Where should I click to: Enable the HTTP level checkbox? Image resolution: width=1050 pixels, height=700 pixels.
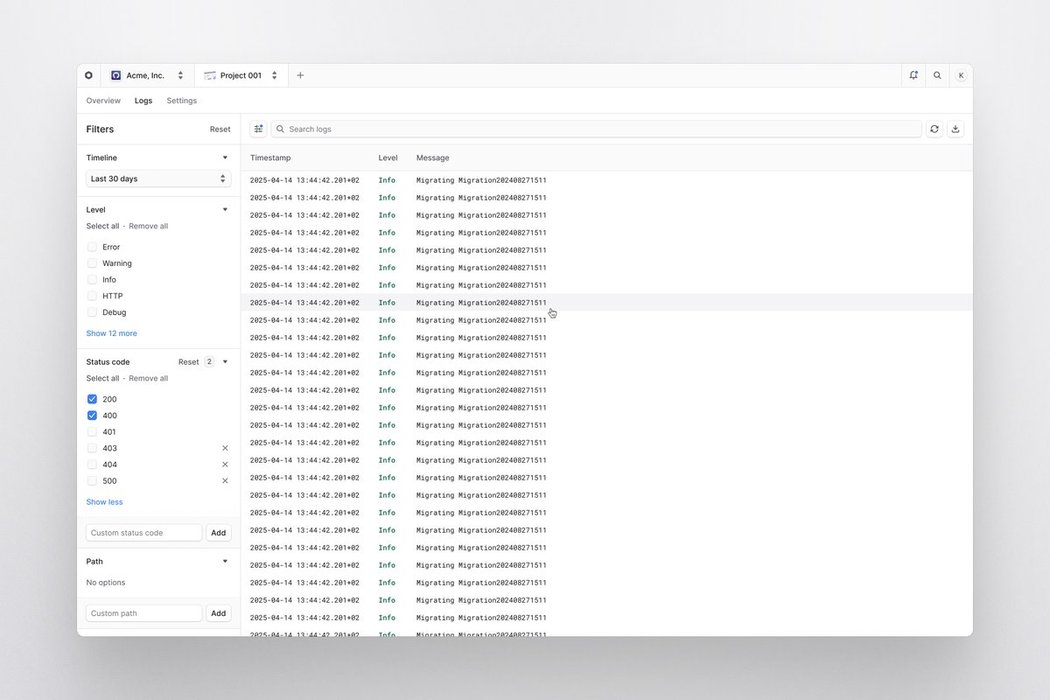[92, 296]
